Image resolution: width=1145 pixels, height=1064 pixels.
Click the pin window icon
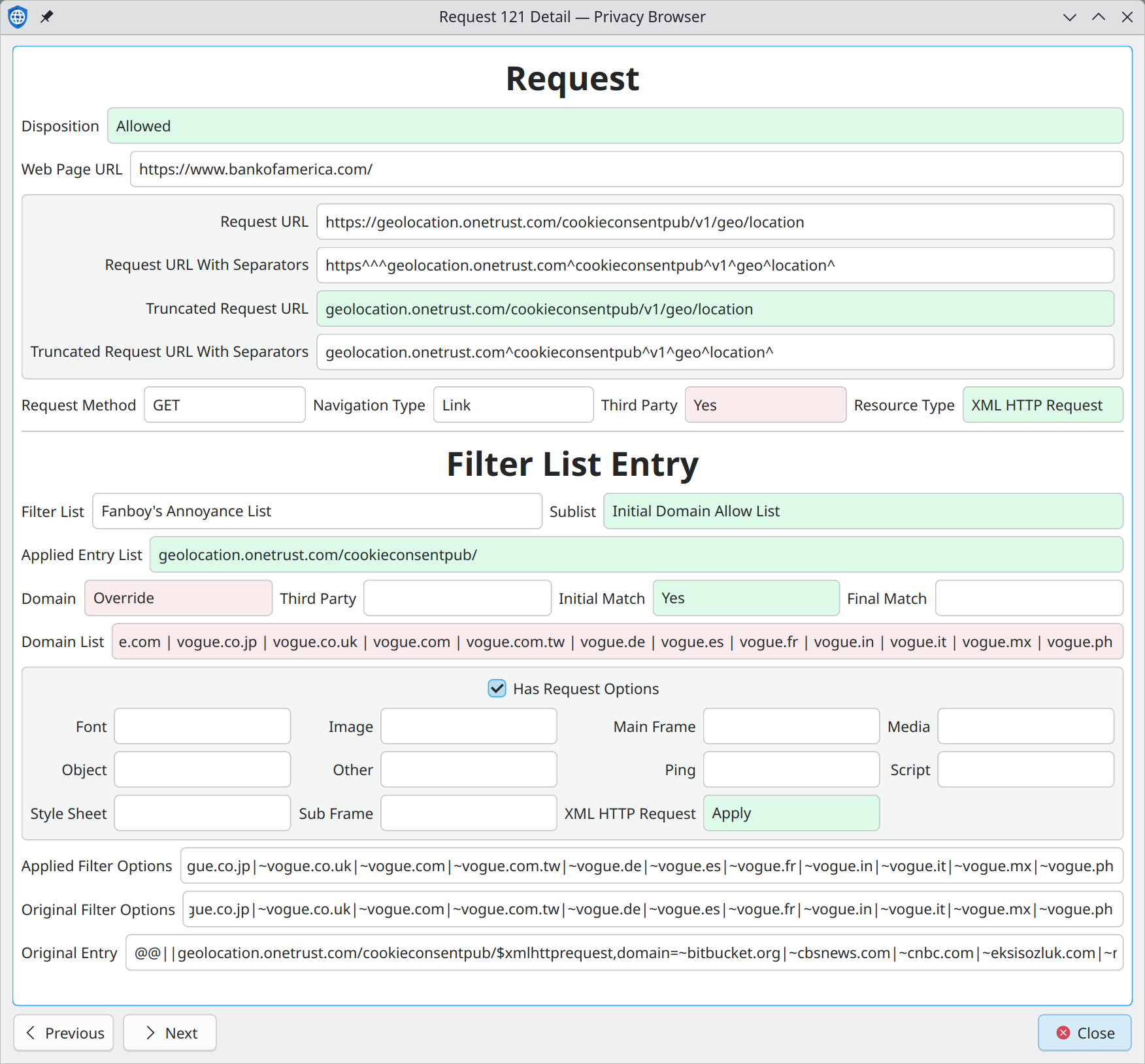(47, 17)
